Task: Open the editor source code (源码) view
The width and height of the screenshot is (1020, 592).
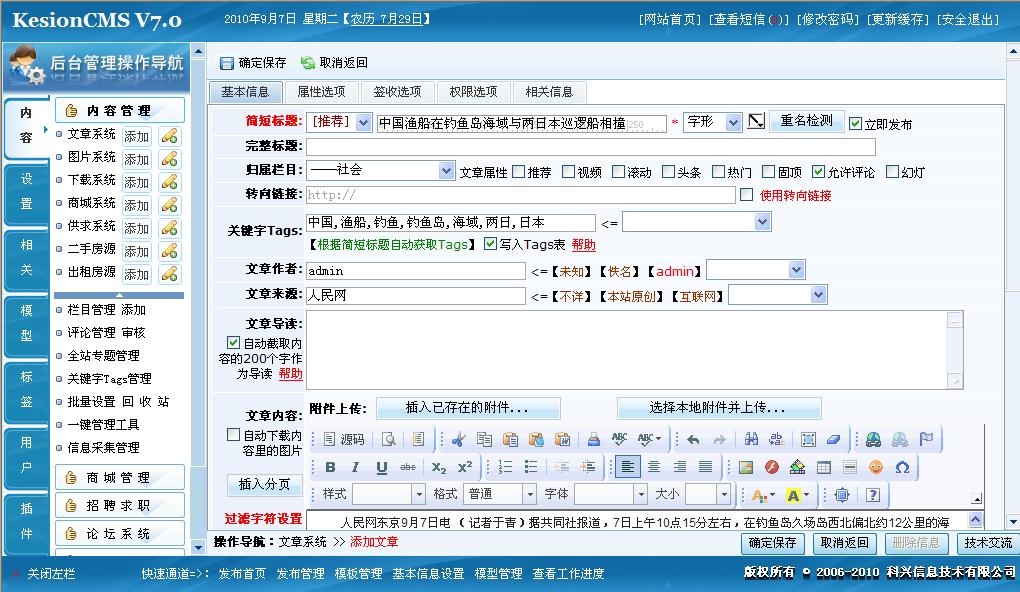Action: (x=344, y=439)
